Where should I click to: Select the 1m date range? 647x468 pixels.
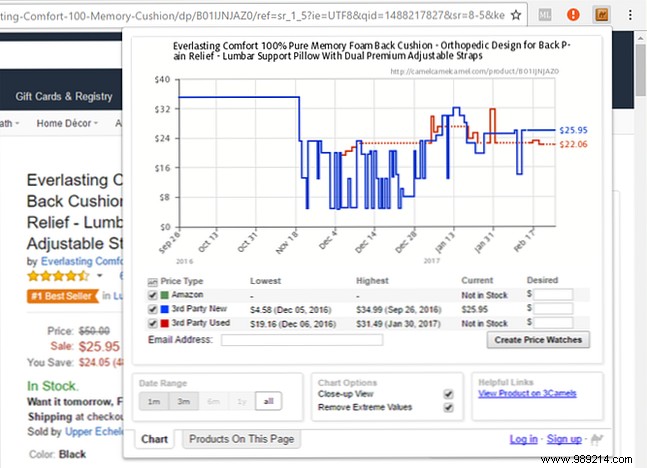(x=153, y=401)
